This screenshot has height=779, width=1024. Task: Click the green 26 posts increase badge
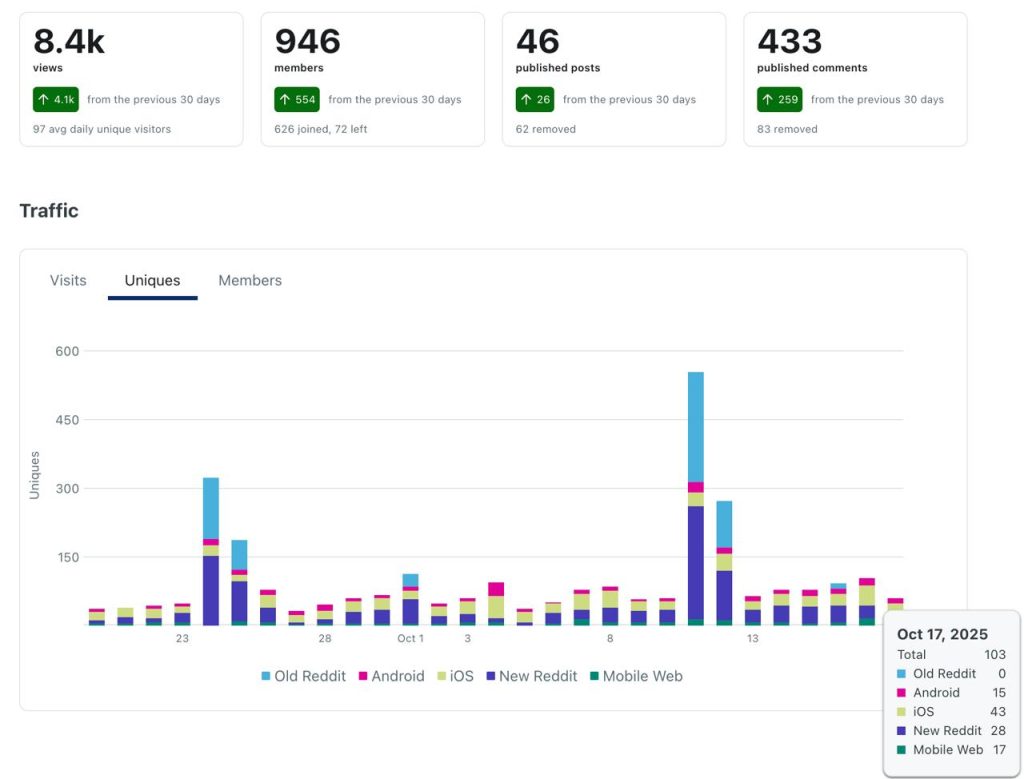coord(536,100)
